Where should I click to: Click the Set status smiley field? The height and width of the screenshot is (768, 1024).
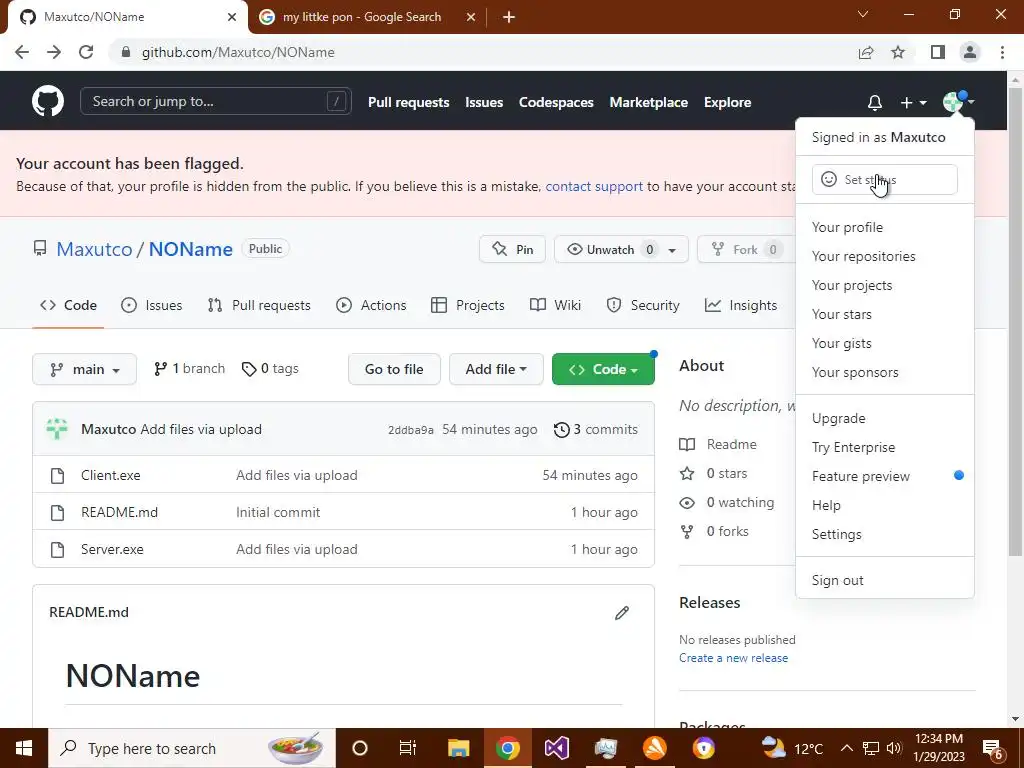pyautogui.click(x=884, y=179)
